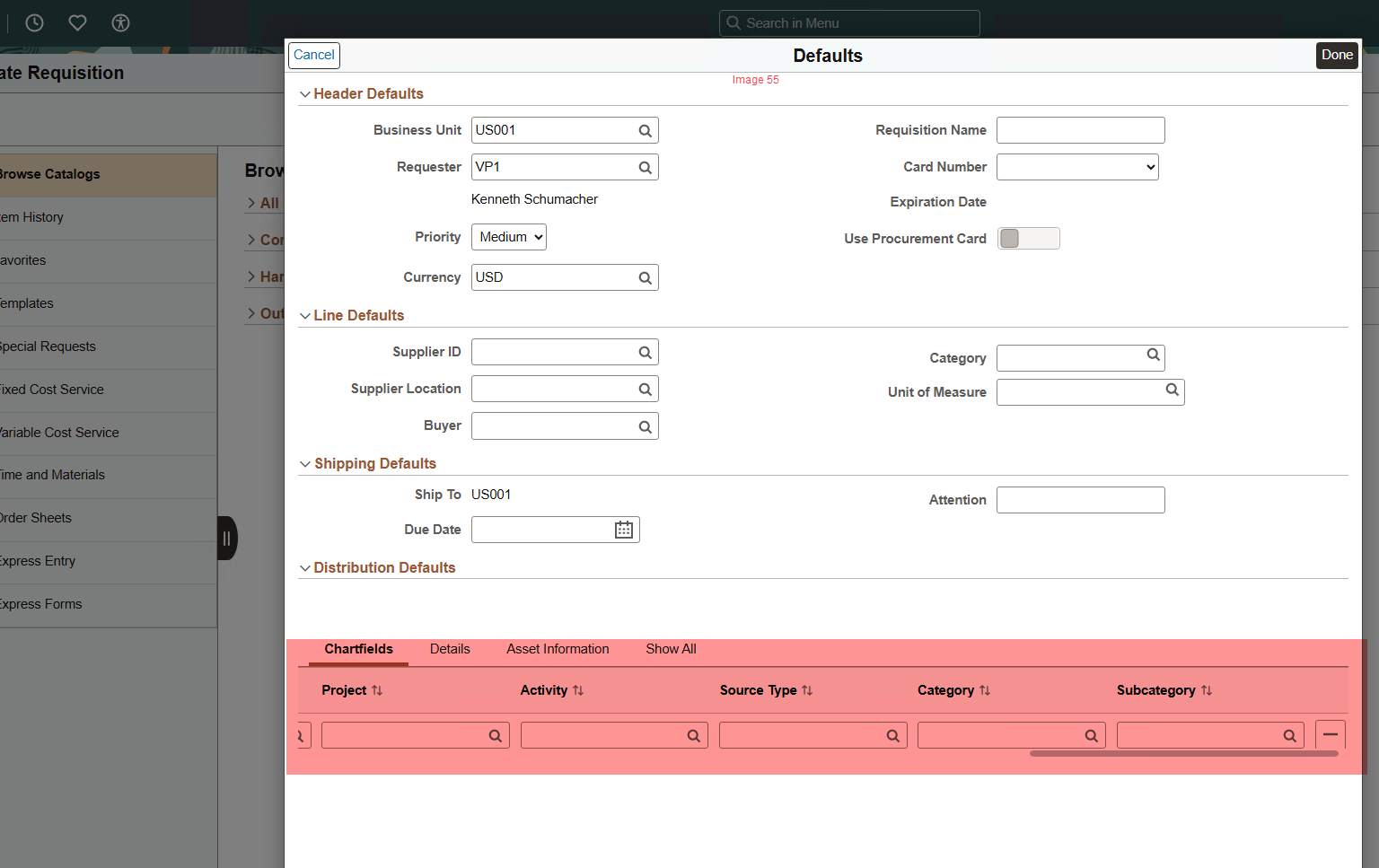Click the Attention input field
The image size is (1379, 868).
pos(1081,500)
